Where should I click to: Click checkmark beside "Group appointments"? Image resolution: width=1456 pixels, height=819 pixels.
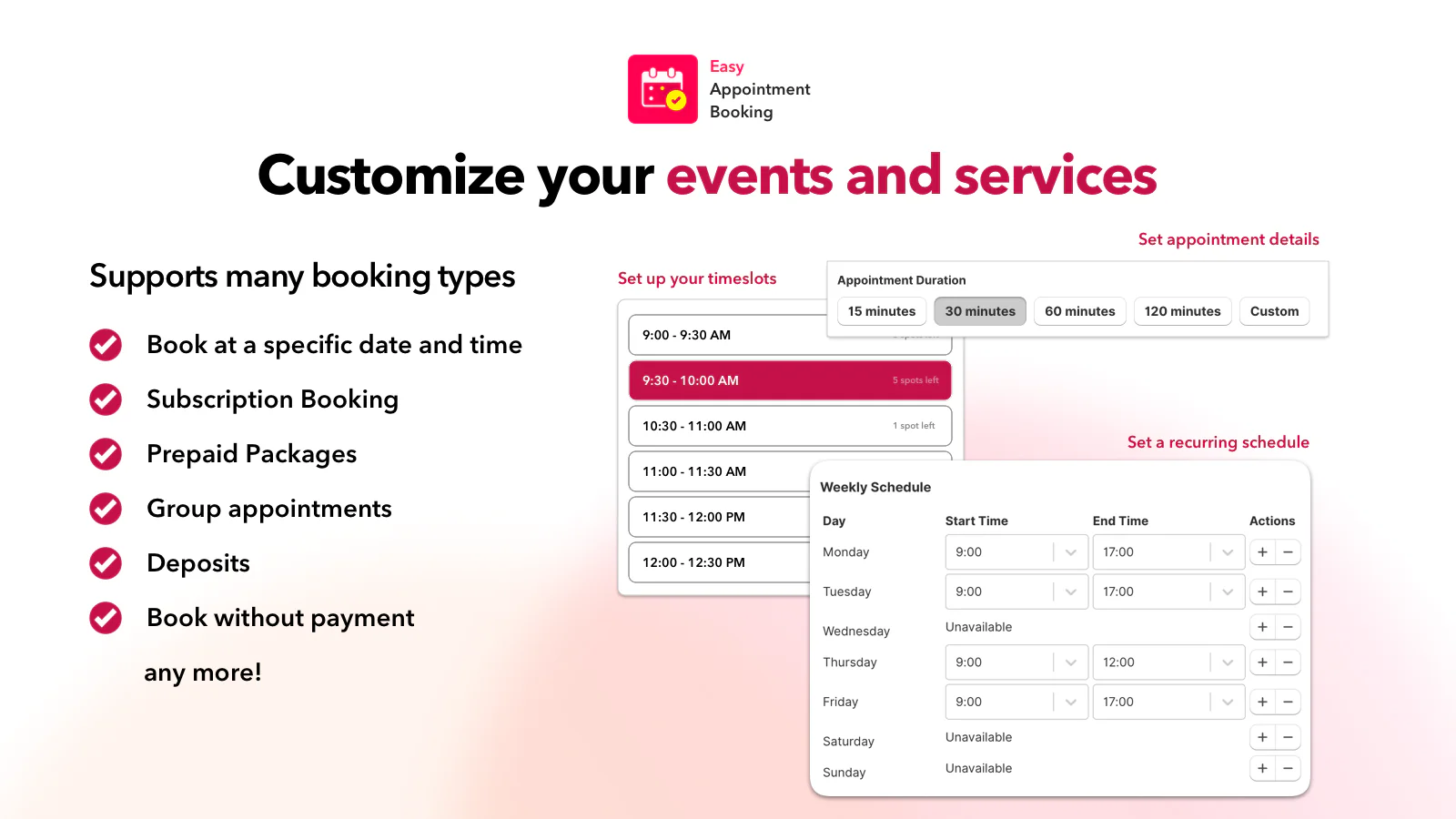[x=105, y=509]
